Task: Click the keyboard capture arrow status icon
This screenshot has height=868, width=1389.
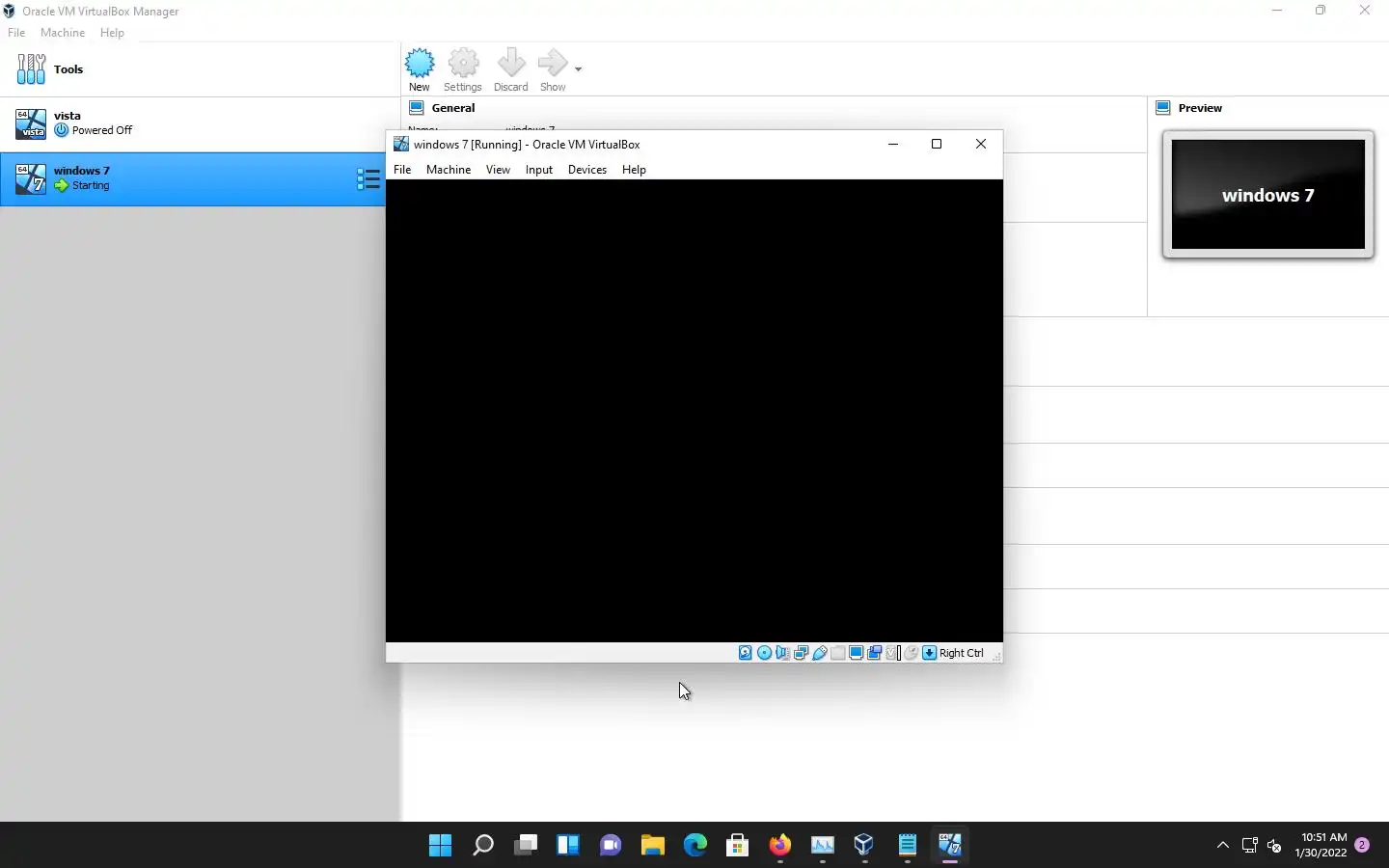Action: [x=929, y=653]
